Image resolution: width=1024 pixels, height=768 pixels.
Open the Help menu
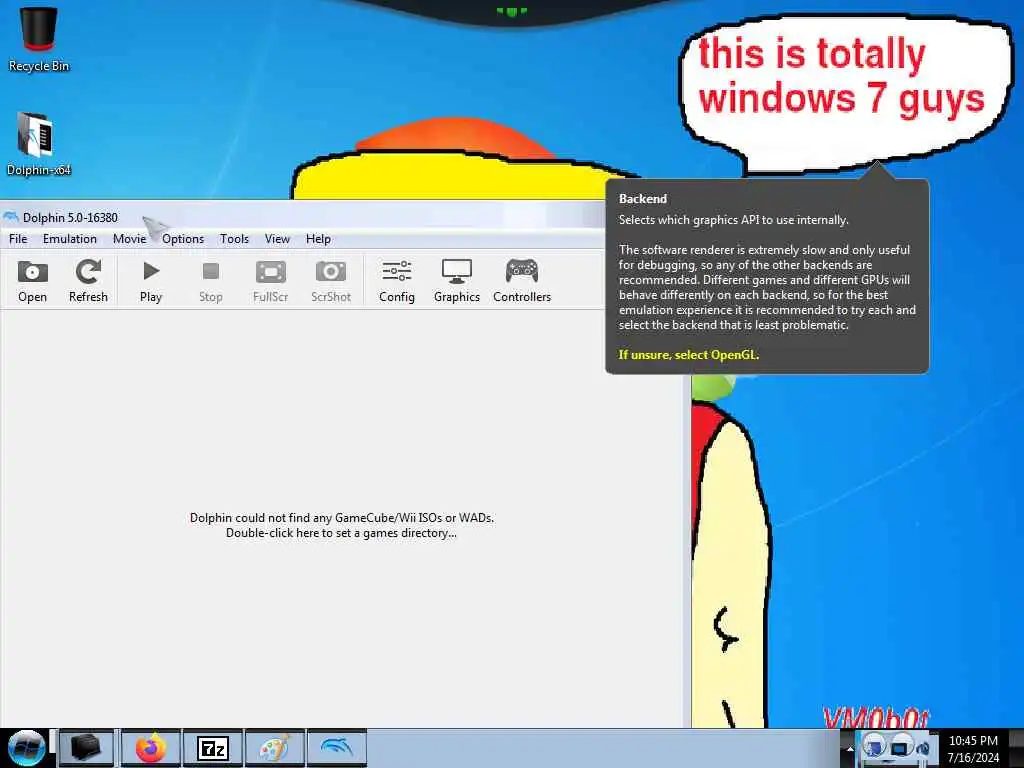[318, 239]
